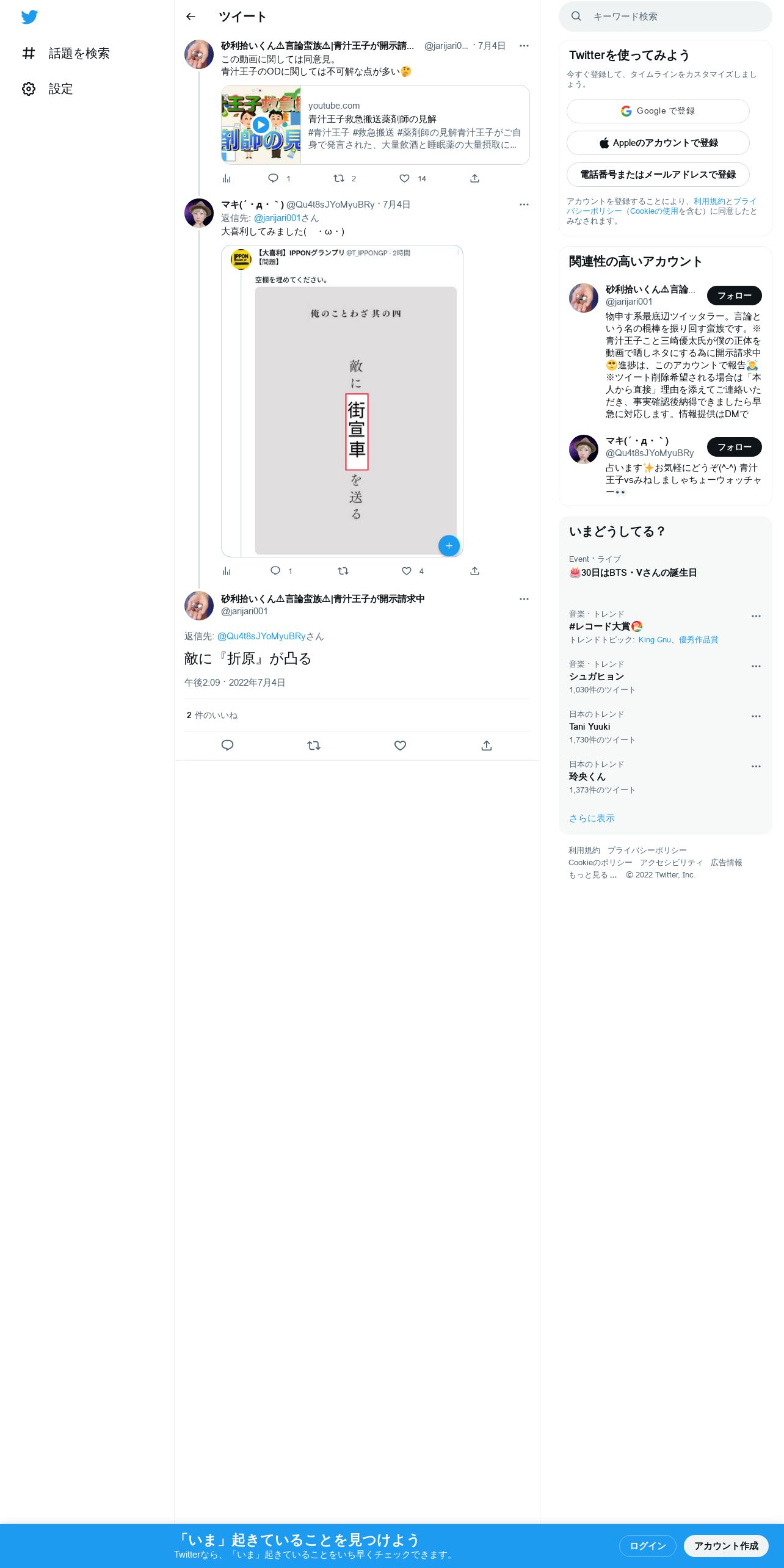Share the main tweet via share icon
The image size is (784, 1568).
tap(487, 745)
